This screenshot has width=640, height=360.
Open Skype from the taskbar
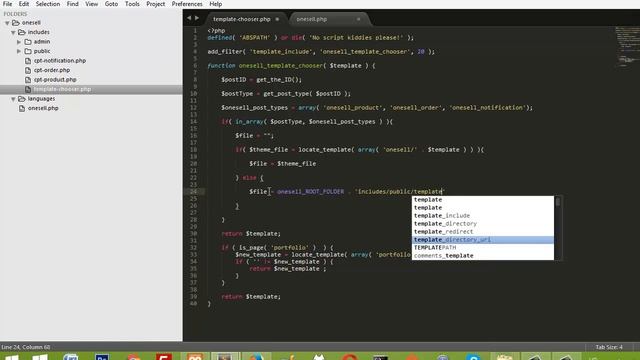click(x=473, y=357)
